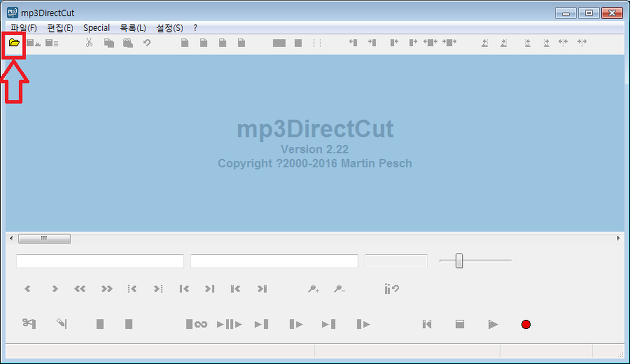
Task: Click the save icon with small waveform
Action: coord(33,43)
